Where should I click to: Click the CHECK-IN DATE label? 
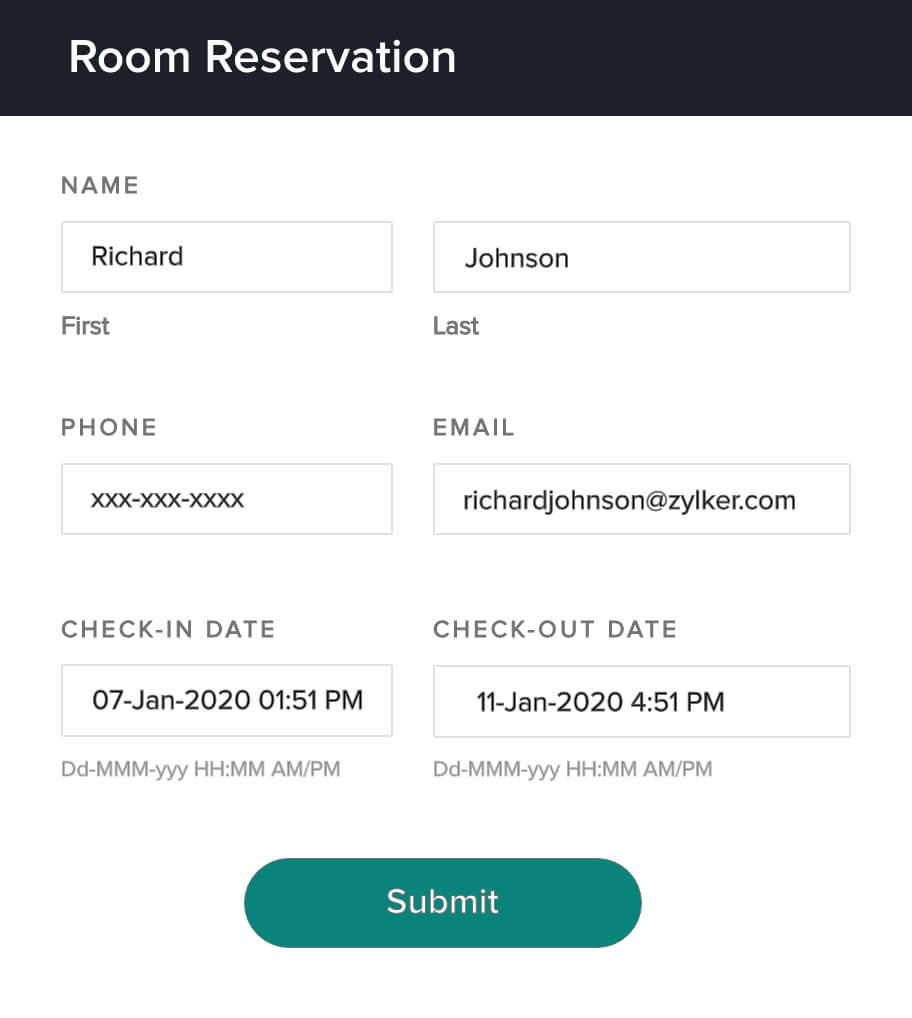click(x=168, y=629)
